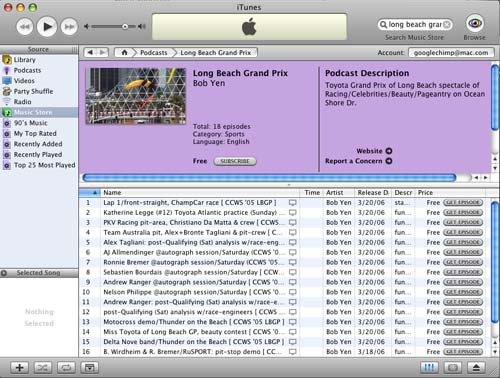Click the Subscribe button

click(235, 161)
